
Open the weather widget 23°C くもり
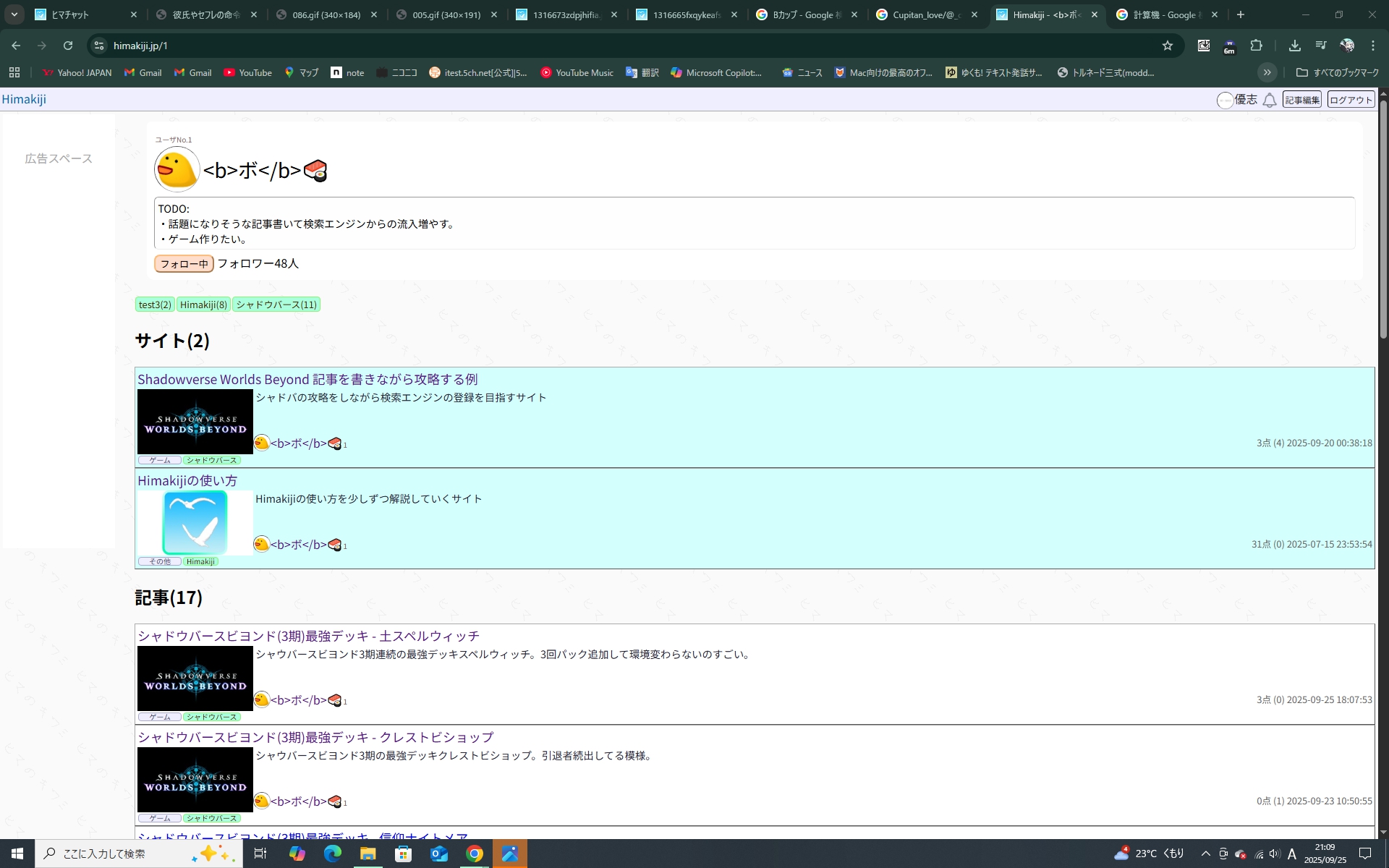point(1150,854)
